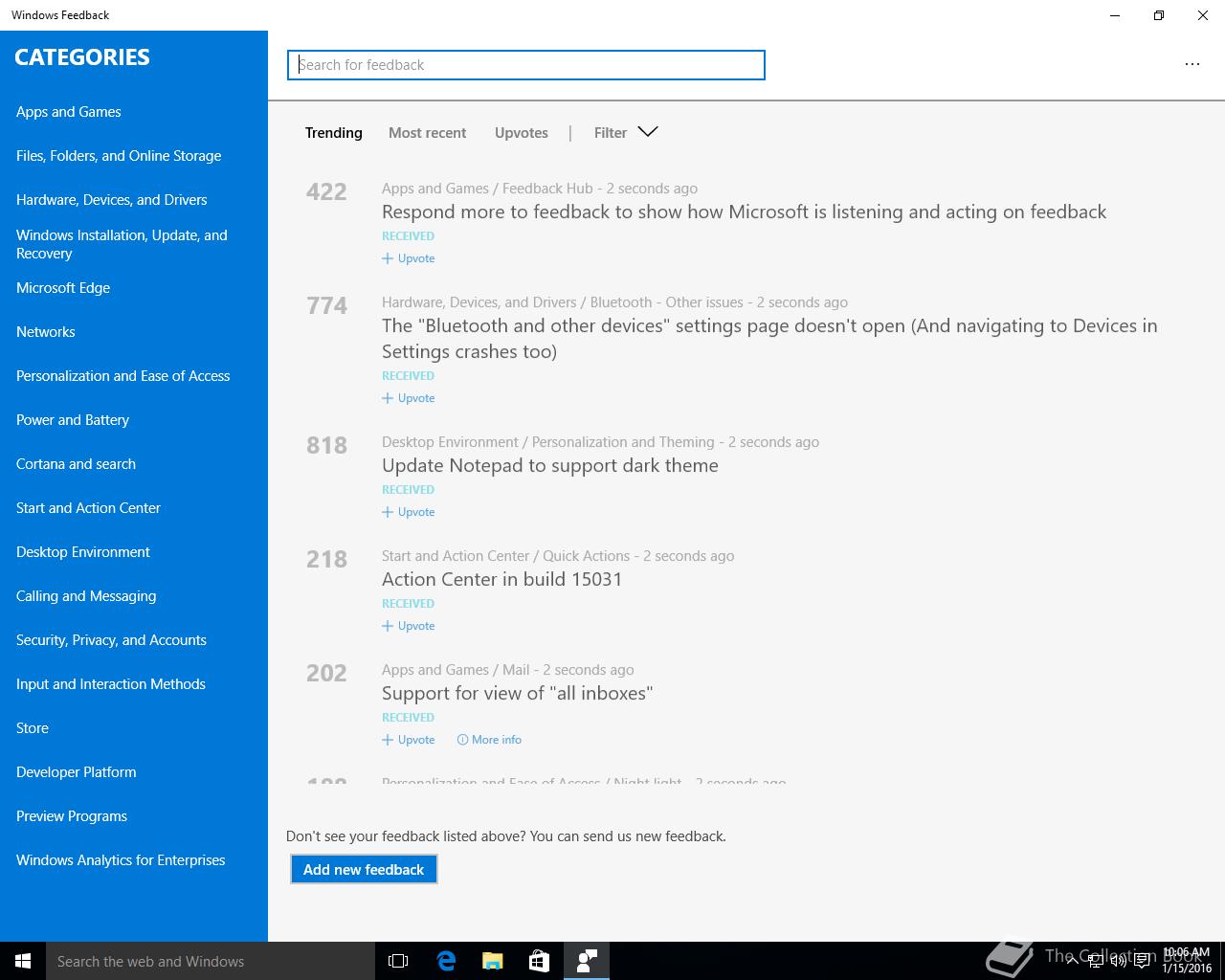Viewport: 1225px width, 980px height.
Task: Select the Power and Battery category
Action: [x=73, y=420]
